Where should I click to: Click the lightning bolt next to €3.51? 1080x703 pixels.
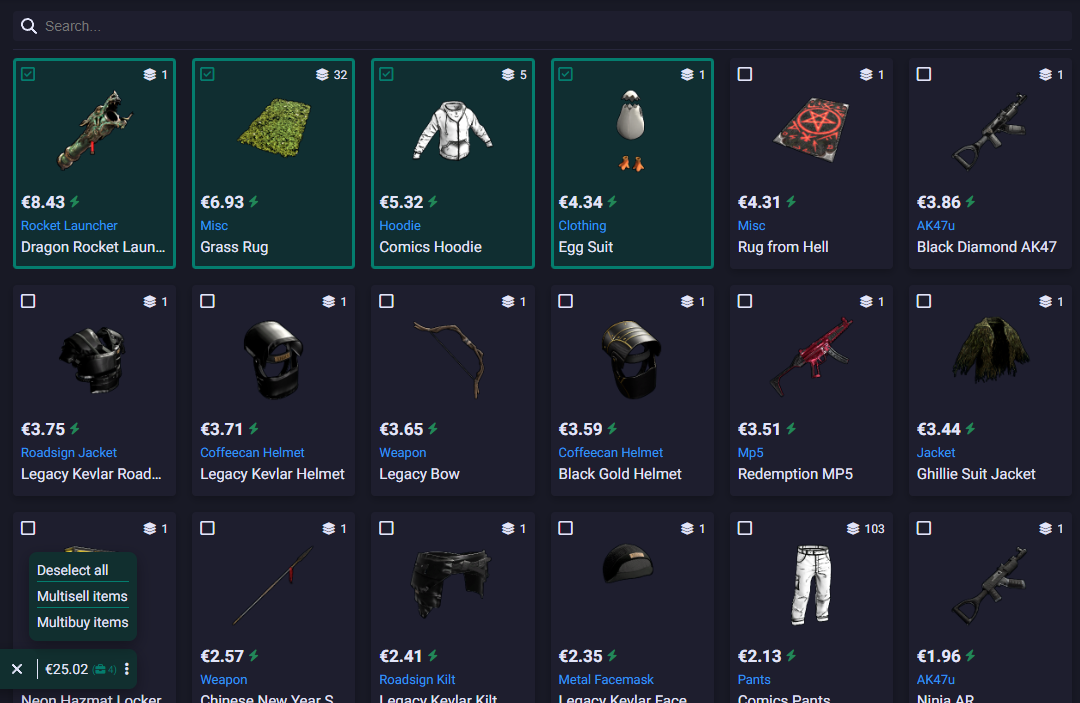791,429
